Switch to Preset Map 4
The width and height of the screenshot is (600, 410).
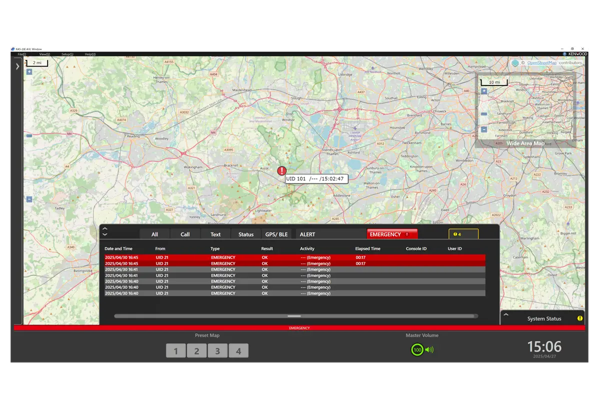(238, 351)
